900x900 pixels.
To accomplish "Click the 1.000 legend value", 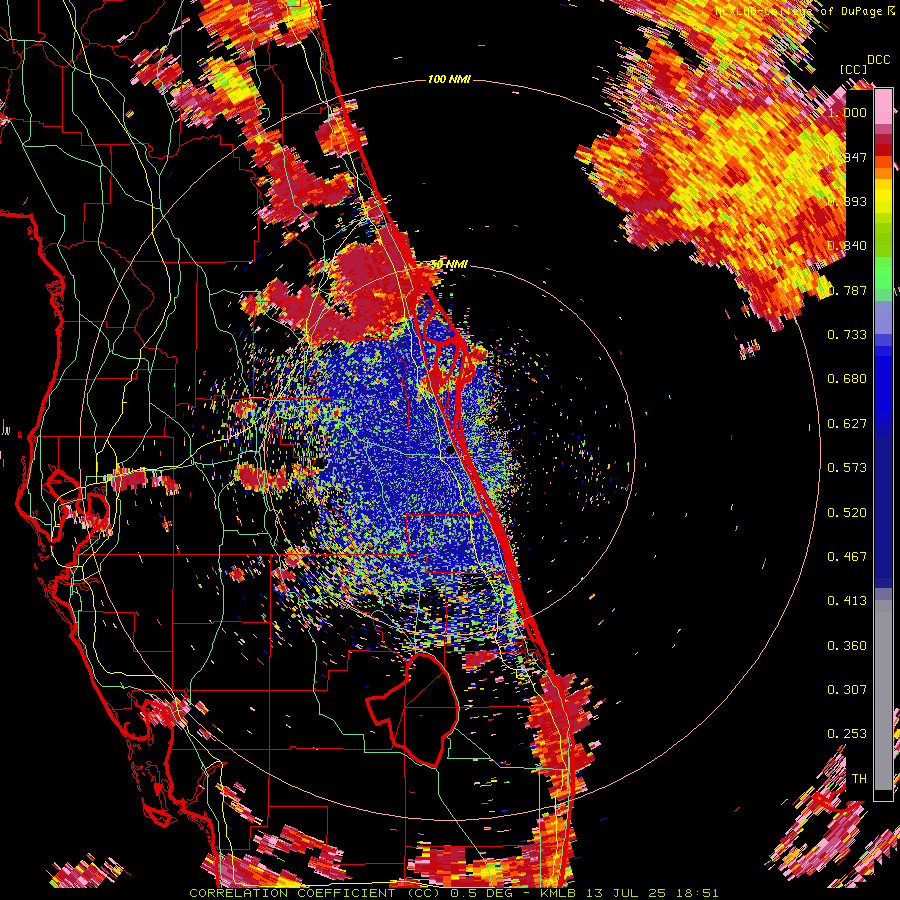I will coord(847,112).
